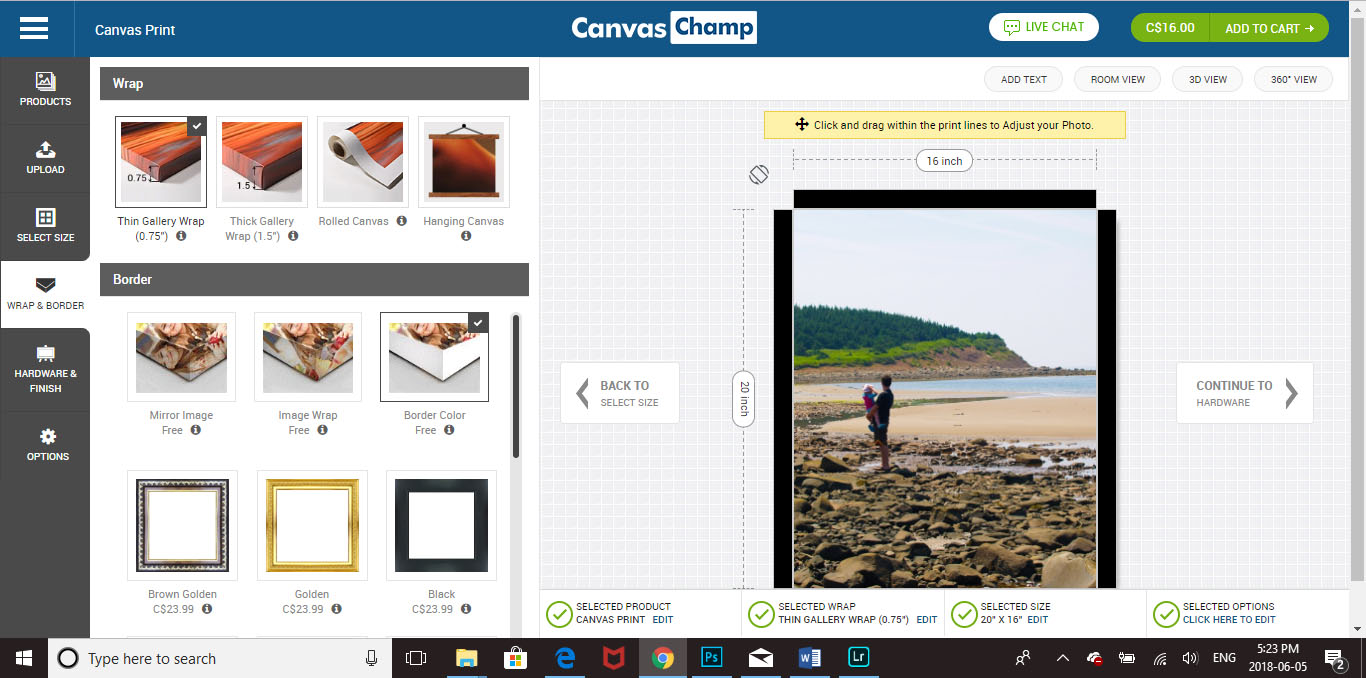Edit the selected product Canvas Print
This screenshot has width=1366, height=678.
point(662,620)
